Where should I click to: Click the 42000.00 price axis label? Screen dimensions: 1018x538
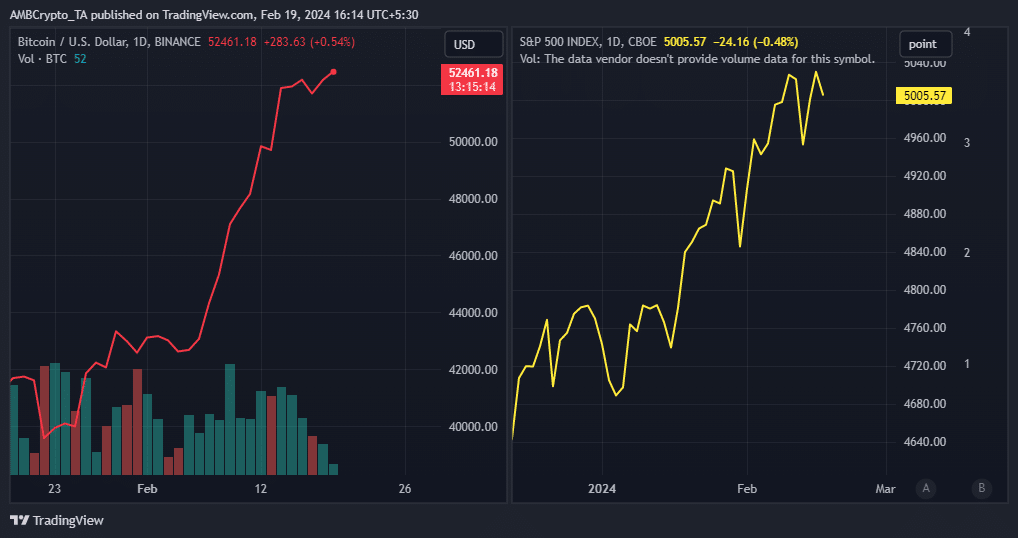coord(473,370)
